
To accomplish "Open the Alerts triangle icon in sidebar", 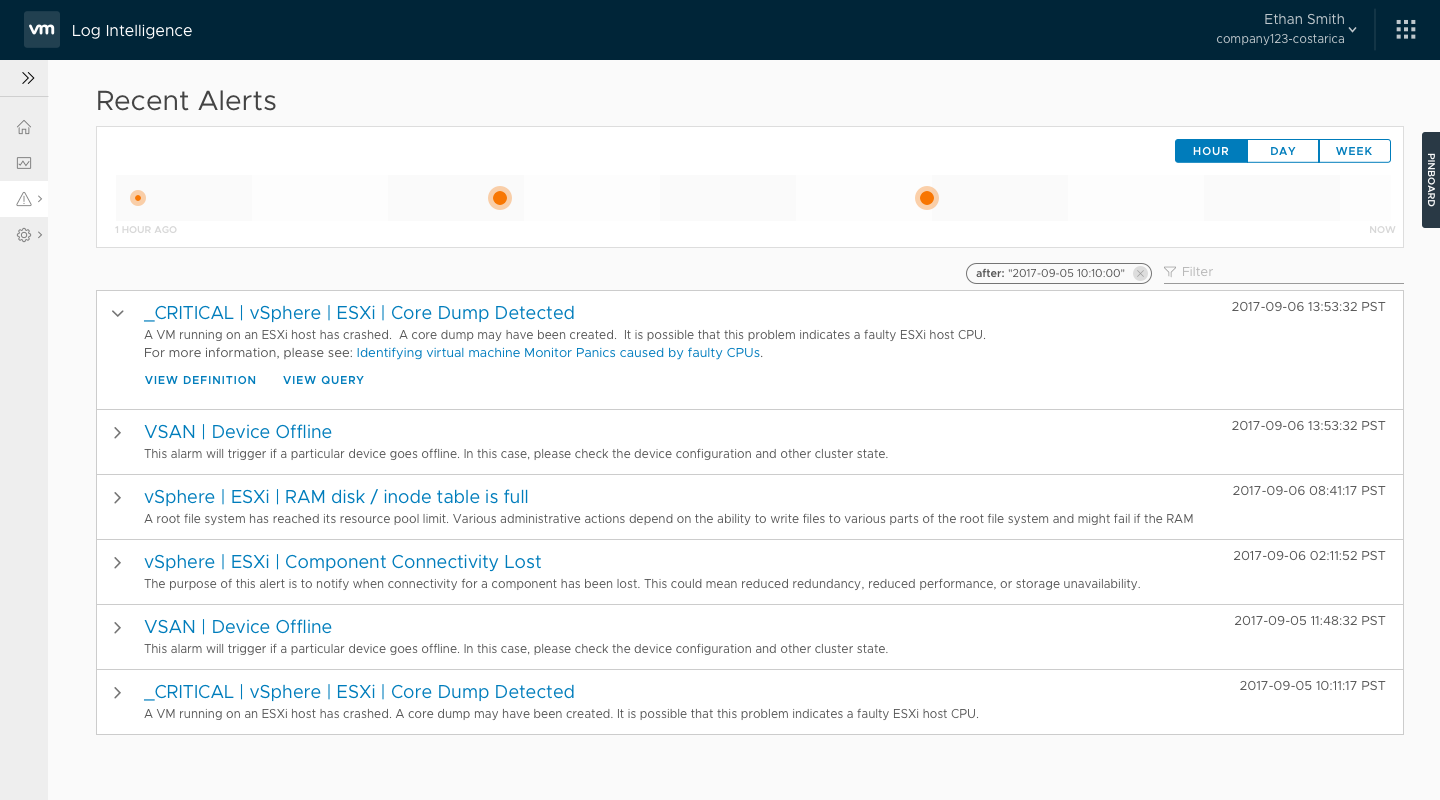I will pyautogui.click(x=24, y=199).
